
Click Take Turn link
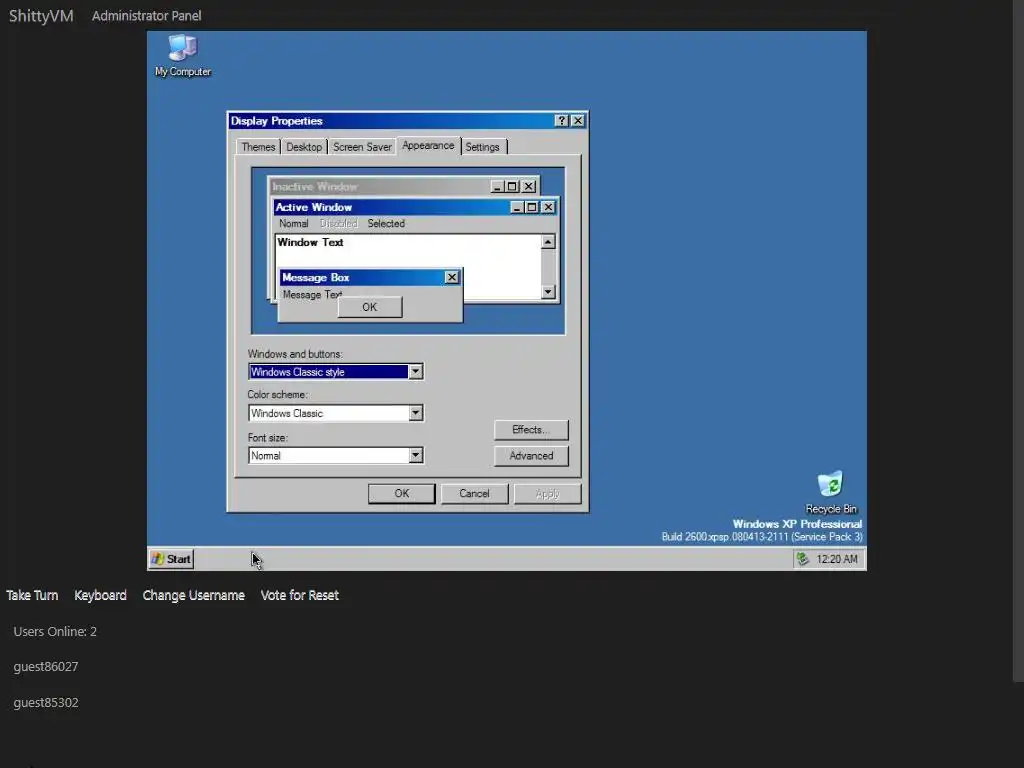click(x=32, y=595)
